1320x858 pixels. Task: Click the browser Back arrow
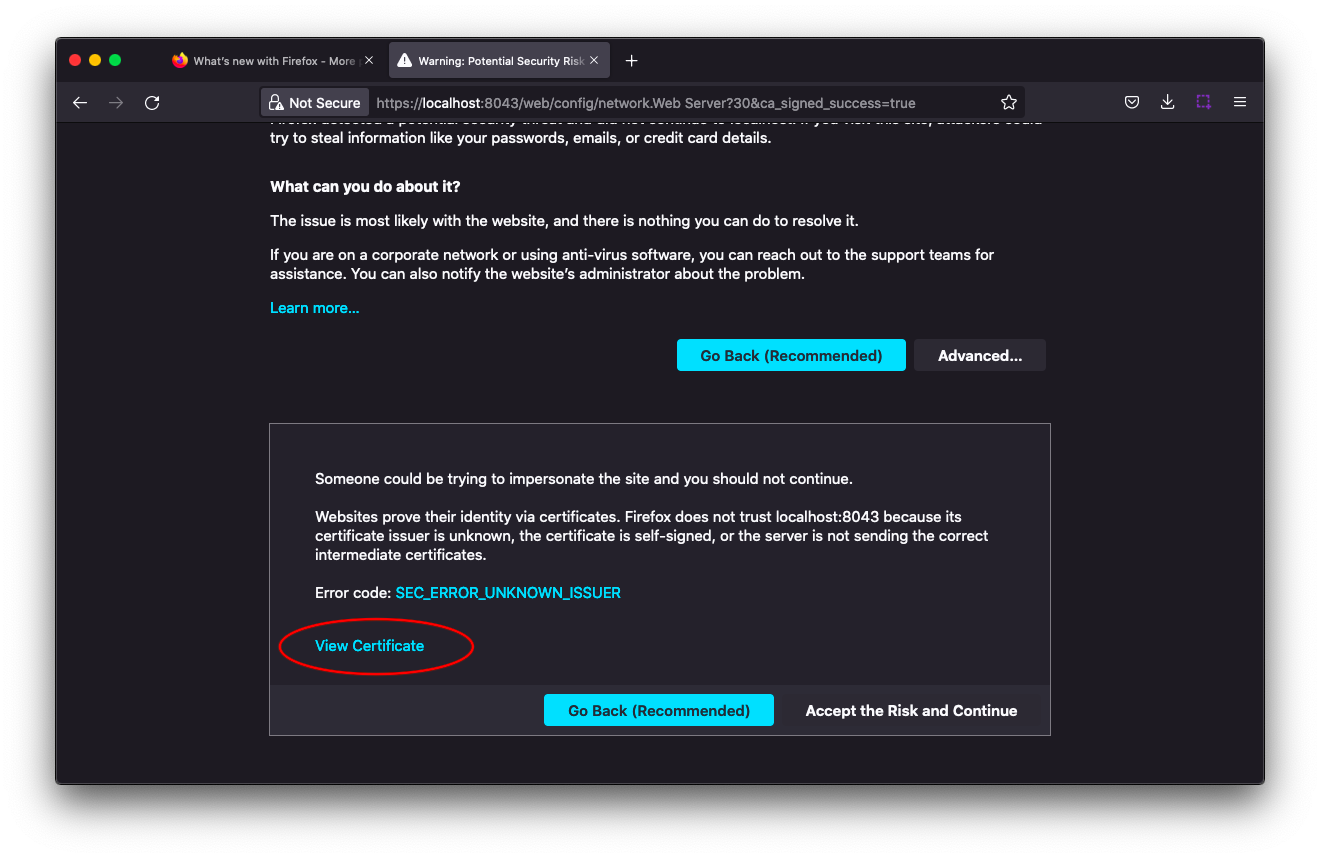[80, 102]
